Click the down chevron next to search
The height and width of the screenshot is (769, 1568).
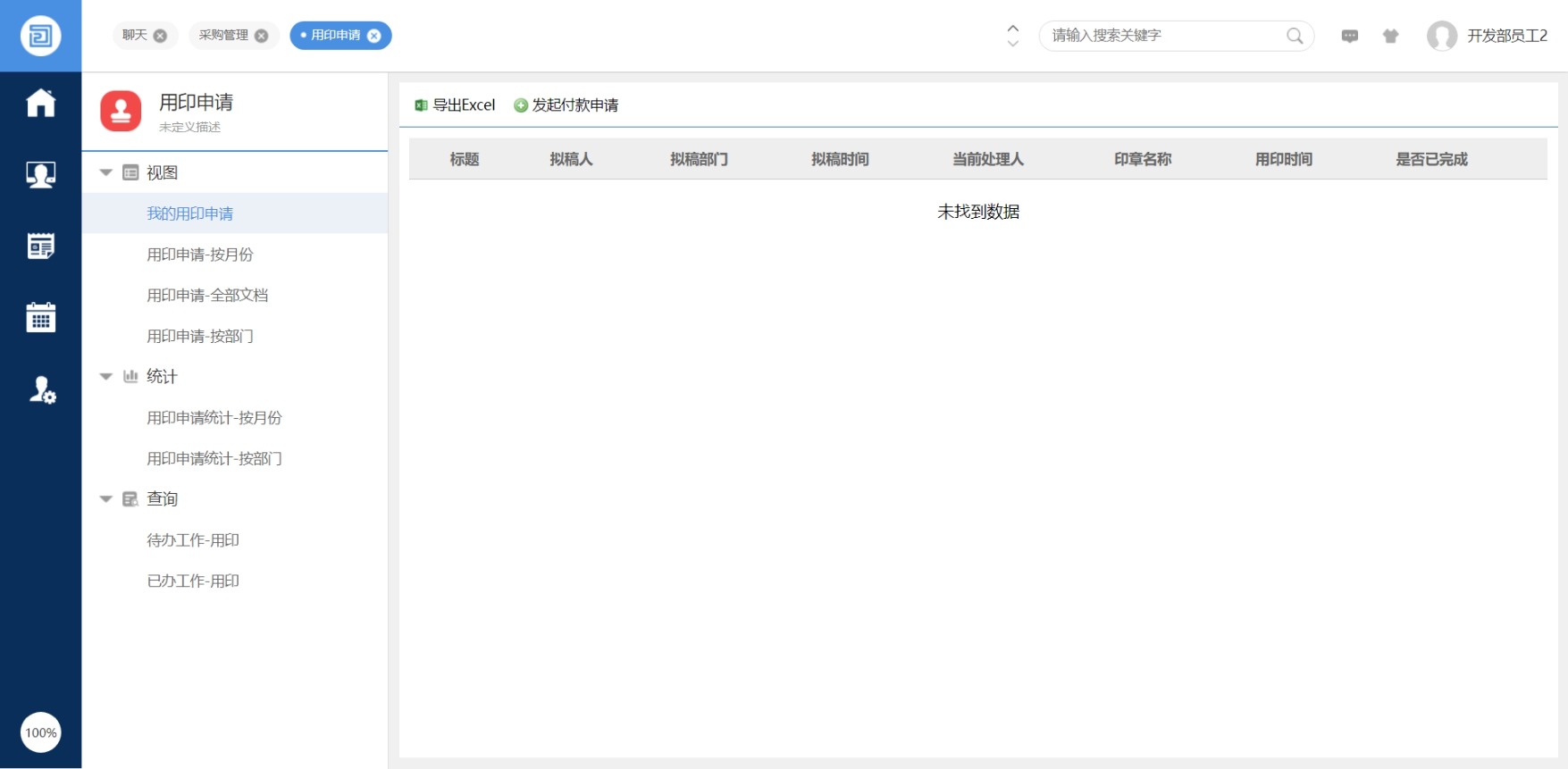pyautogui.click(x=1012, y=43)
